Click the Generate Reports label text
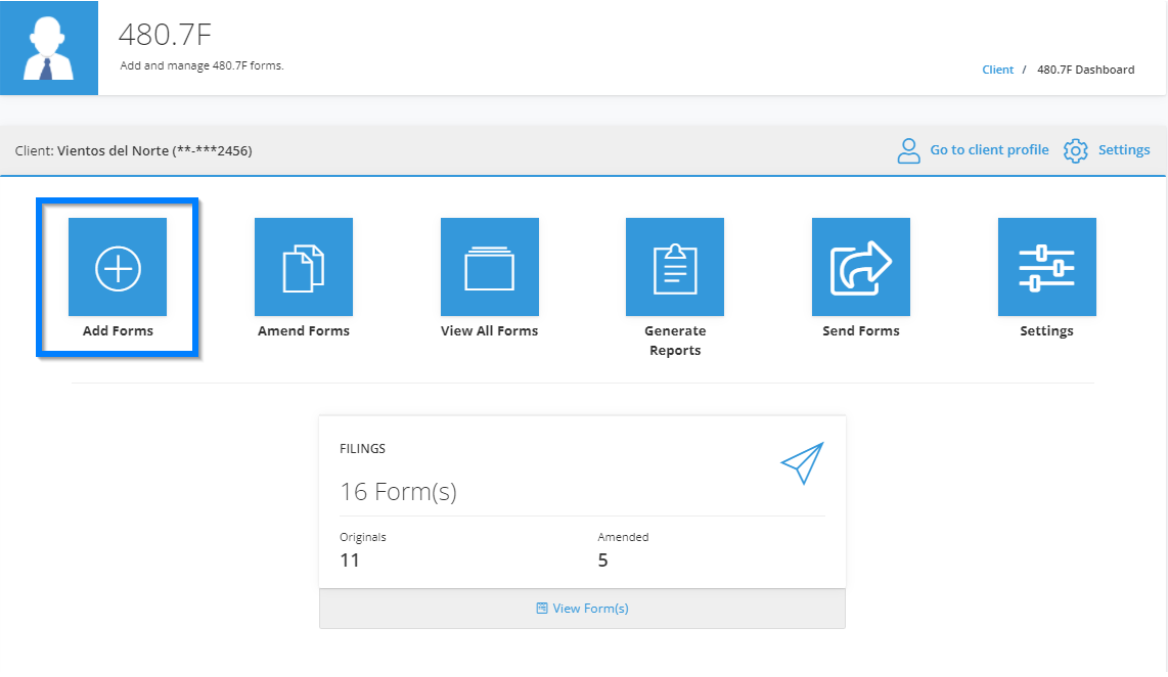Screen dimensions: 1168x677 [x=675, y=340]
